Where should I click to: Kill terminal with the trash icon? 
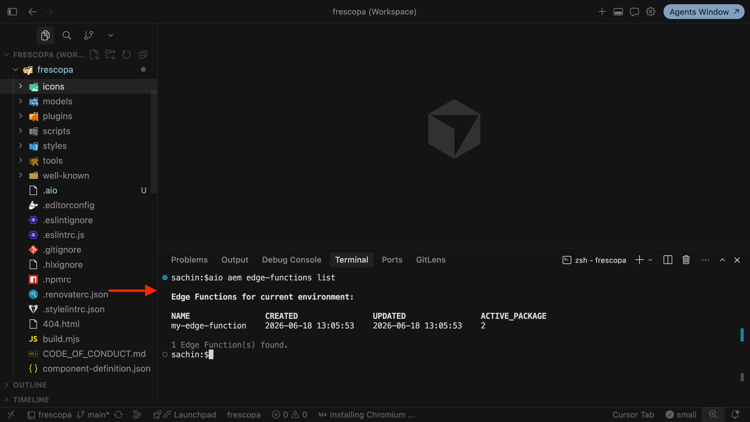[686, 260]
